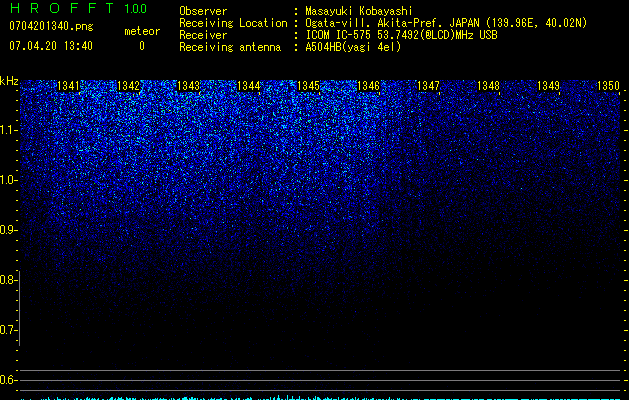Click time marker 1348
This screenshot has width=629, height=400.
click(488, 85)
